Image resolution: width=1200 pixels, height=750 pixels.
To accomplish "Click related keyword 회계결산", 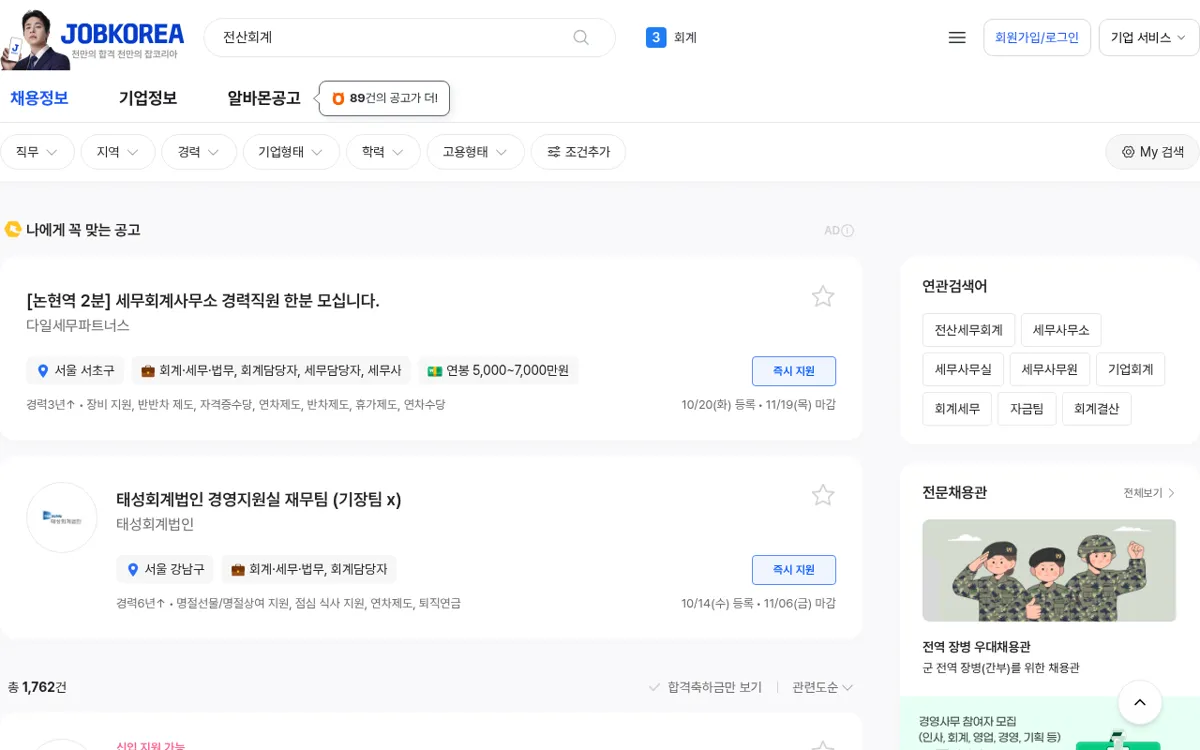I will click(x=1096, y=409).
